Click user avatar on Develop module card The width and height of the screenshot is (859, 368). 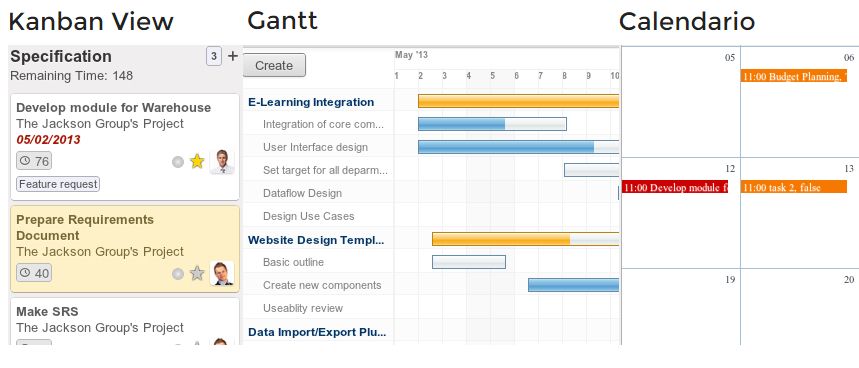[222, 162]
